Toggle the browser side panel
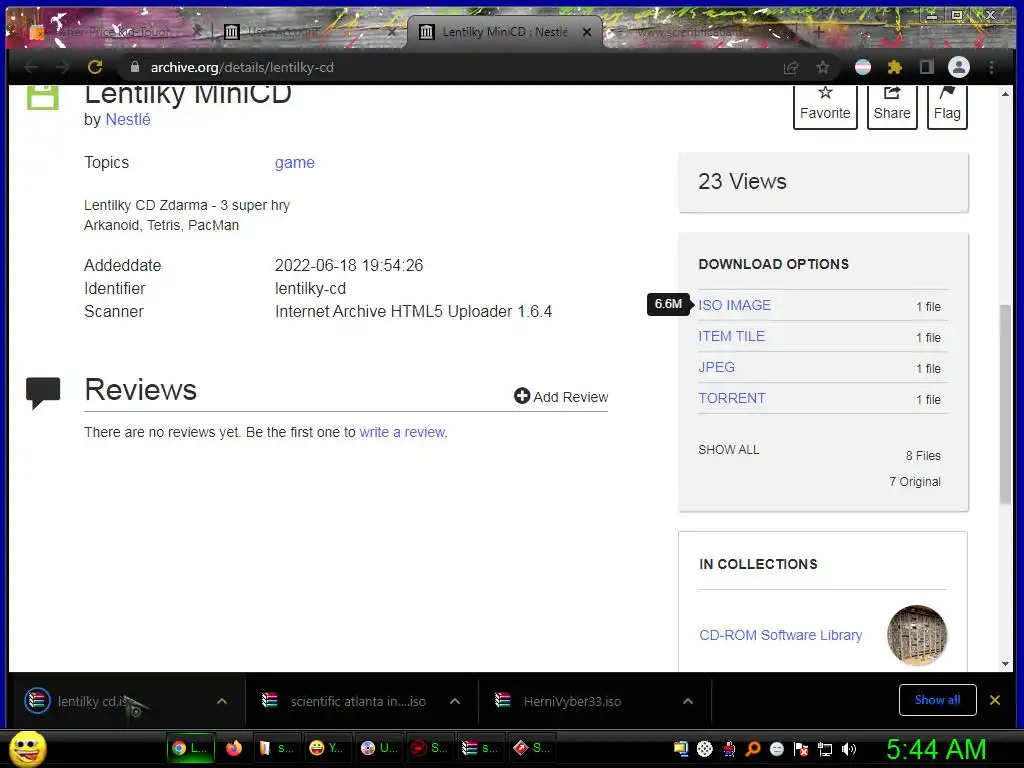The width and height of the screenshot is (1024, 768). tap(927, 67)
